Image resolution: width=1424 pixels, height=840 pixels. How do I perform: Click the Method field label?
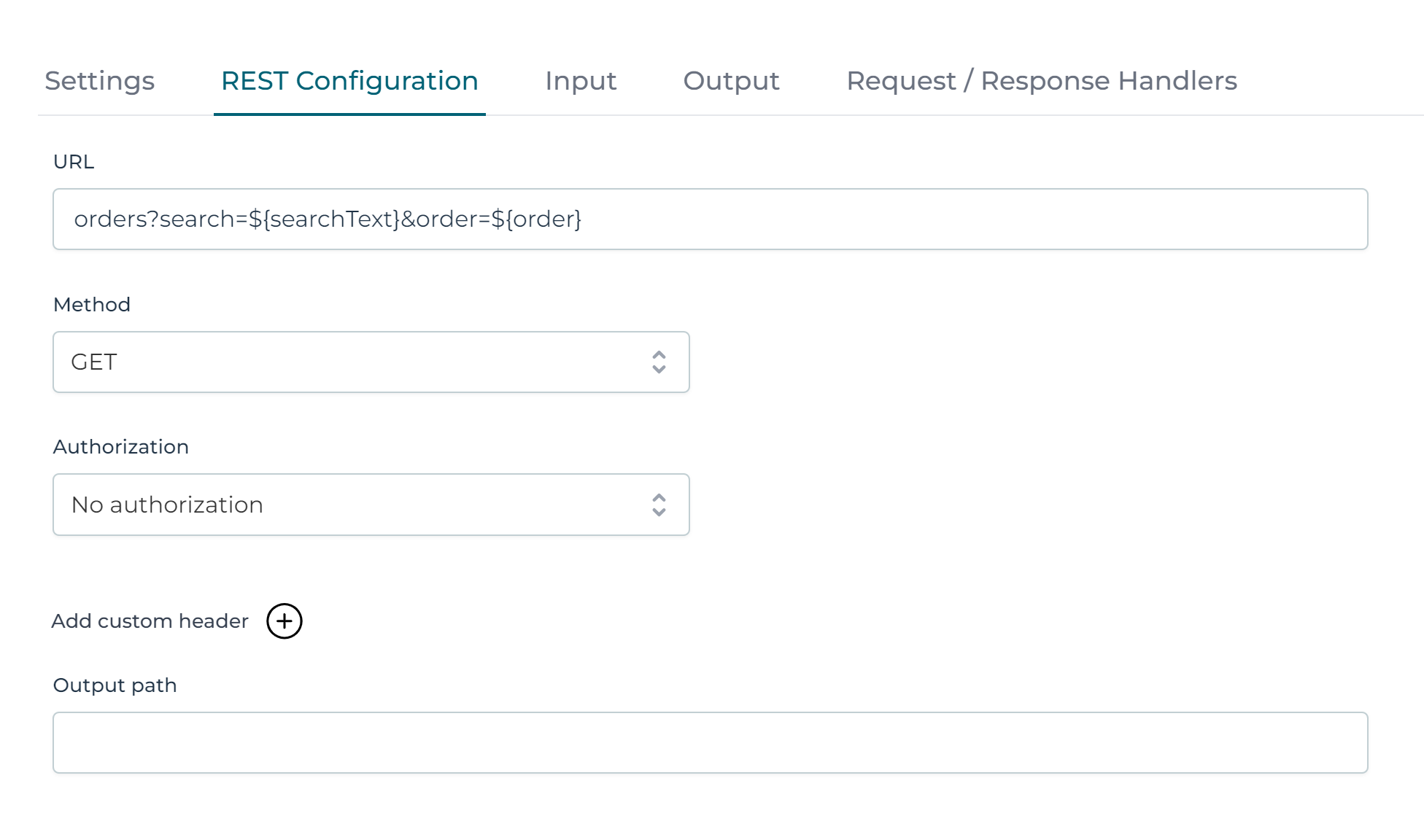point(92,305)
